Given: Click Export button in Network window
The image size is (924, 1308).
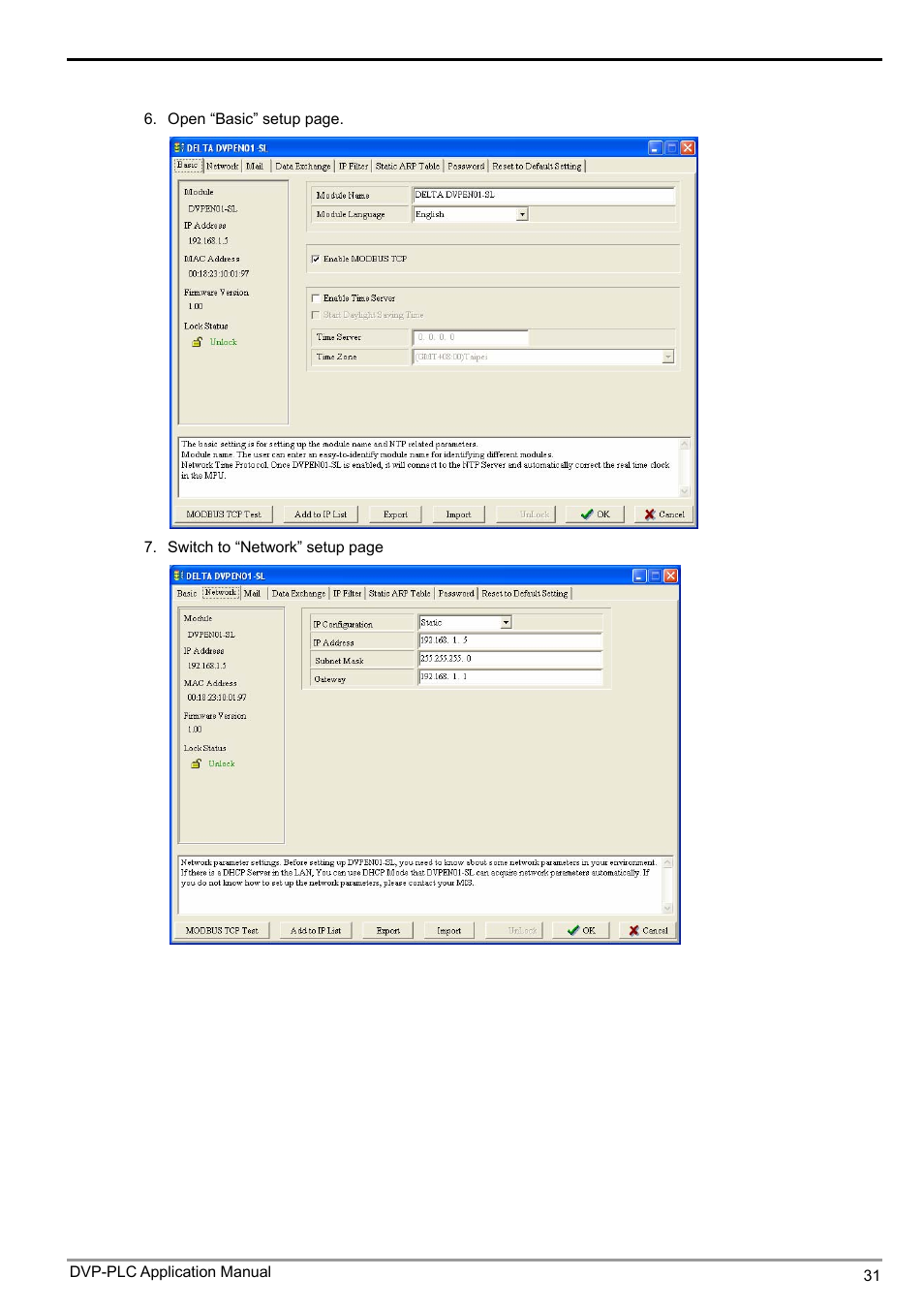Looking at the screenshot, I should [x=388, y=930].
